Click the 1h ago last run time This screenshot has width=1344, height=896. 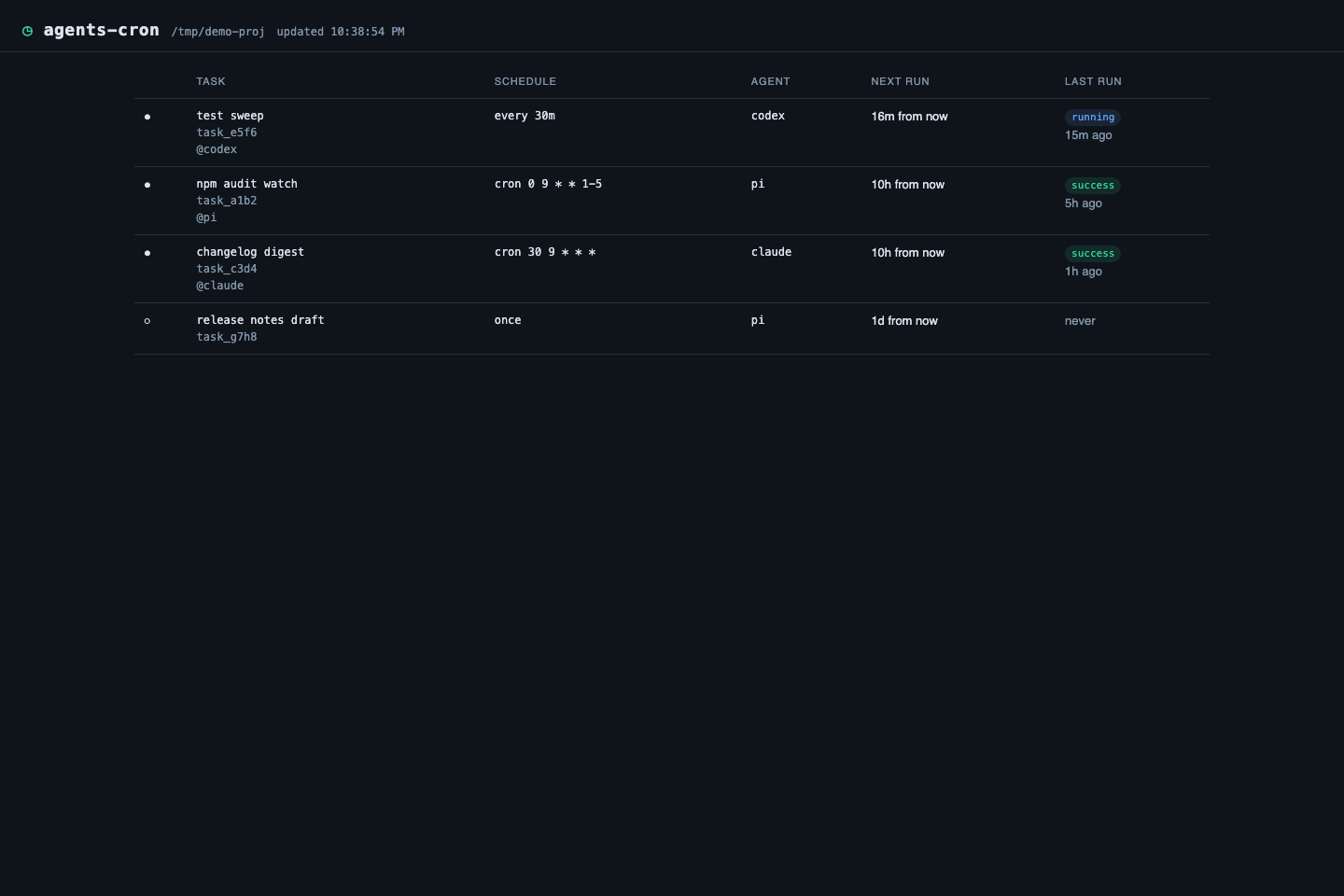click(1084, 272)
